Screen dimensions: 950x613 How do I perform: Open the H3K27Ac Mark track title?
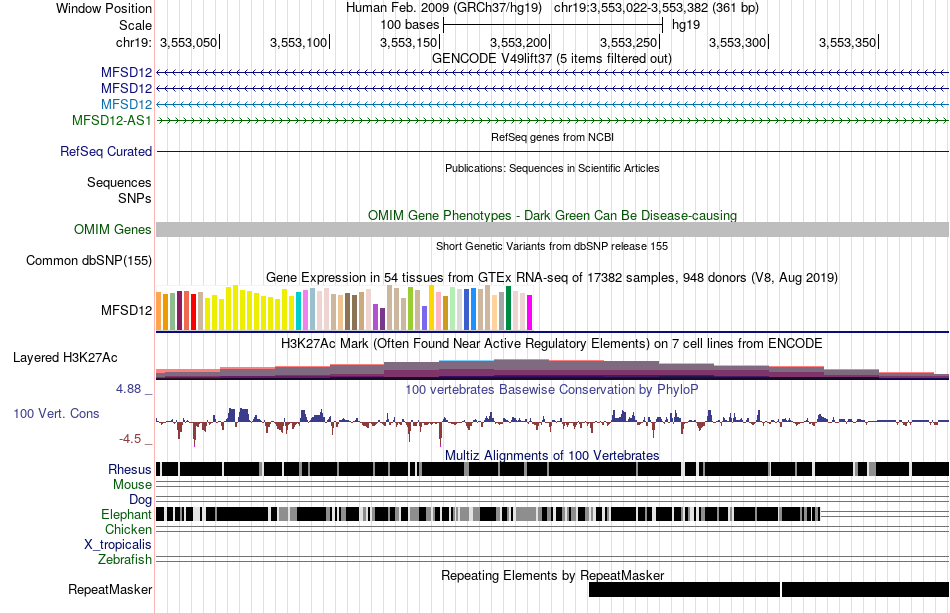point(551,343)
